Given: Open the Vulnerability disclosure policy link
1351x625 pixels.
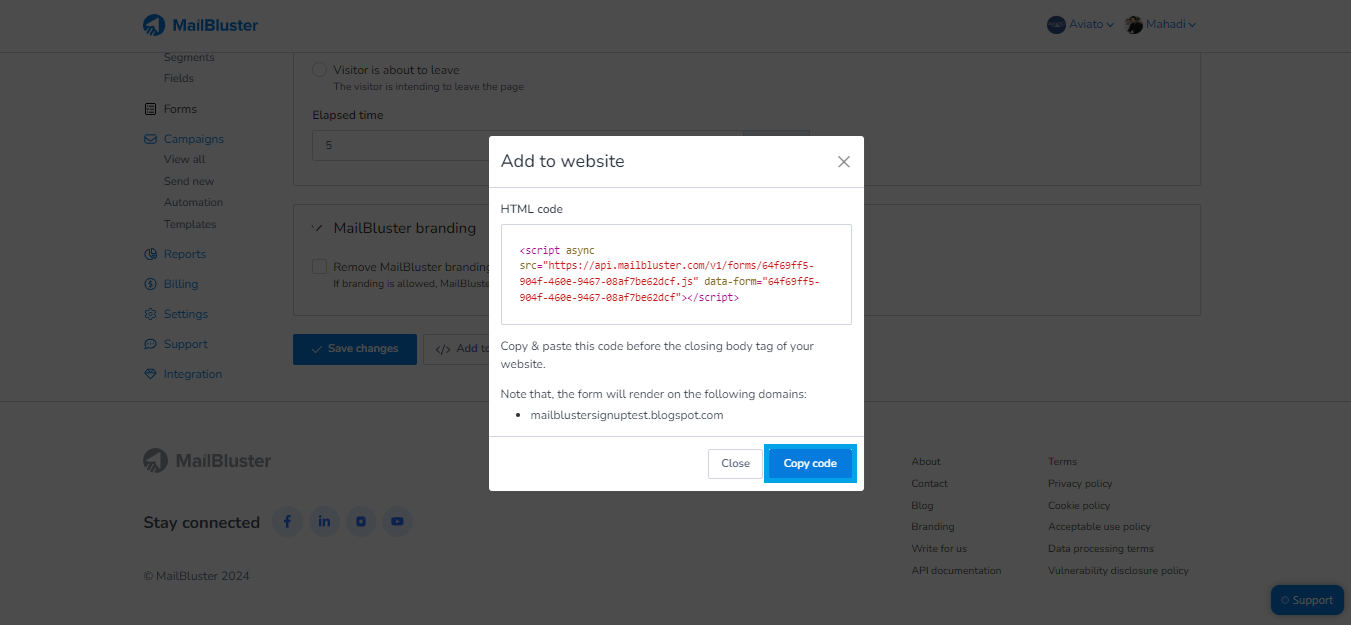Looking at the screenshot, I should (x=1118, y=571).
